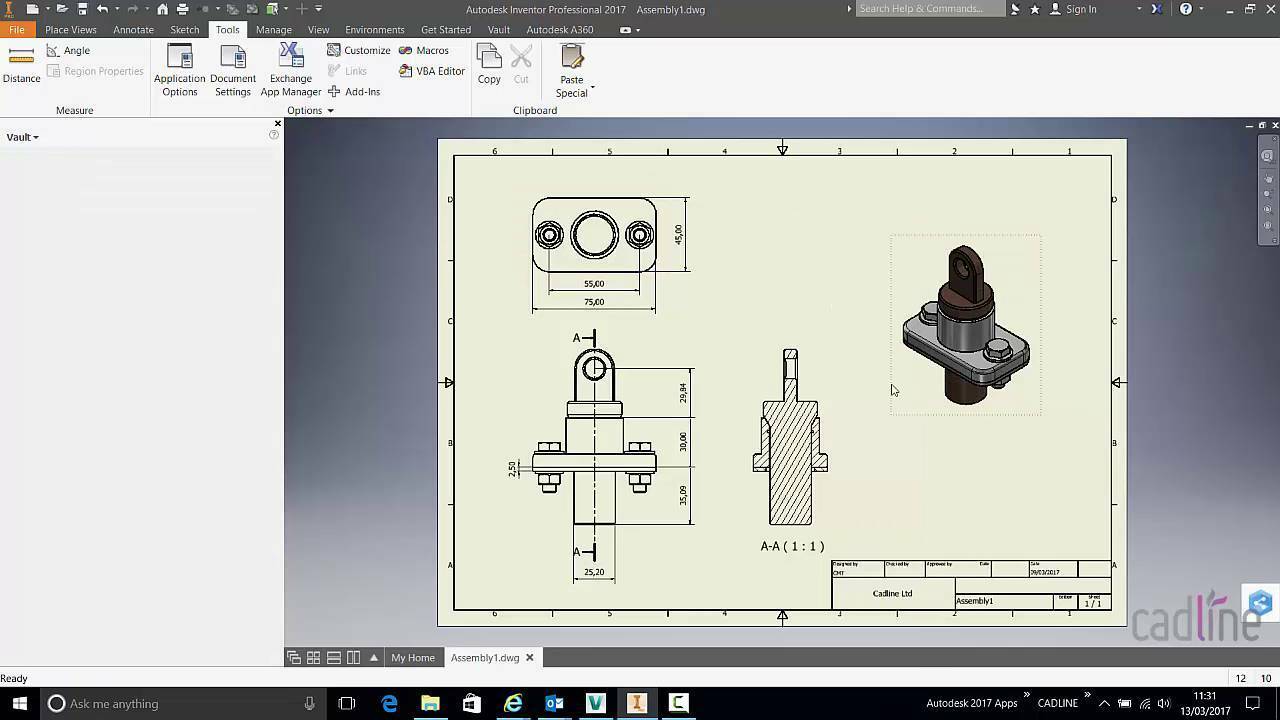The width and height of the screenshot is (1280, 720).
Task: Click the Home icon in quick access toolbar
Action: pos(163,9)
